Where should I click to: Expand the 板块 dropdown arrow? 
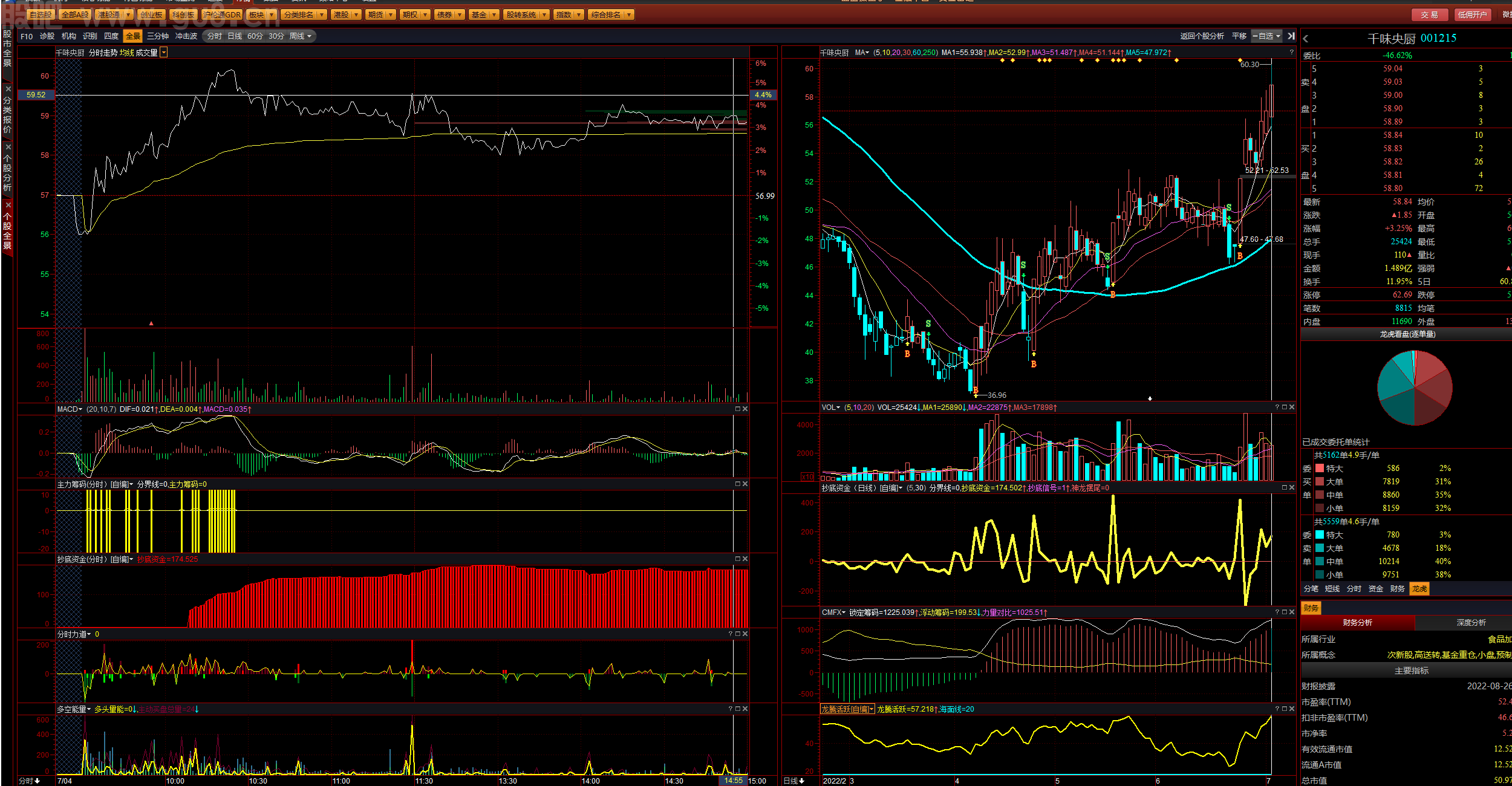coord(271,15)
